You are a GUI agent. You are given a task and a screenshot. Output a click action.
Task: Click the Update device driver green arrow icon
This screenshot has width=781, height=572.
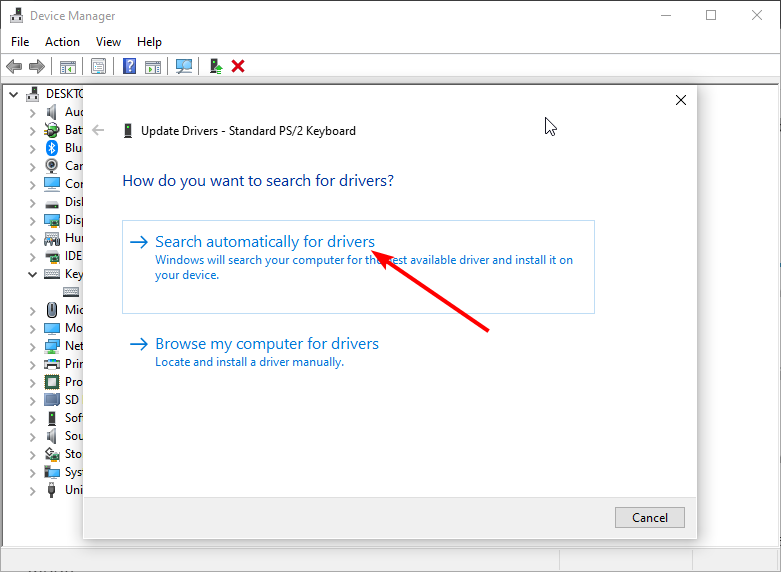tap(216, 66)
